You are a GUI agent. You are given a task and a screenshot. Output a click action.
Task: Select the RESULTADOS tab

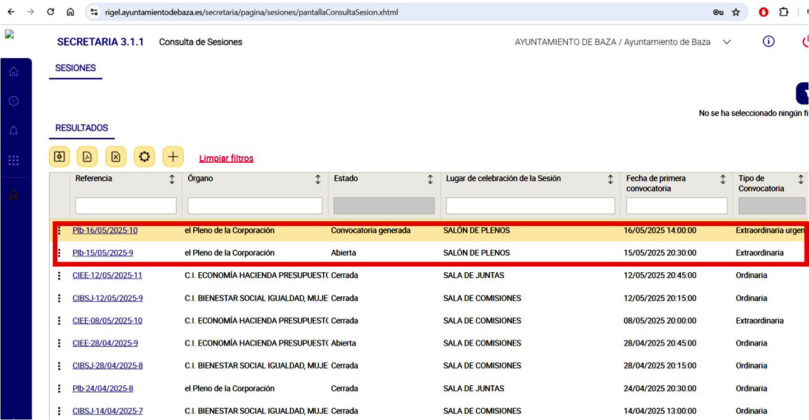[x=81, y=128]
